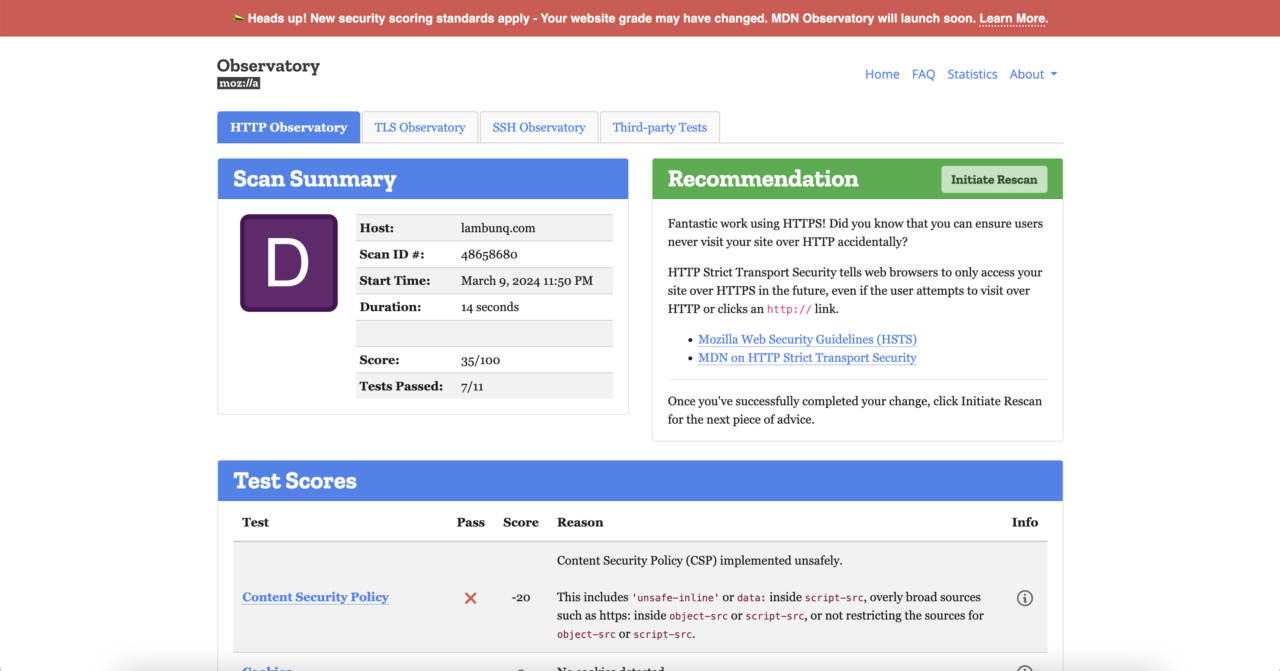Switch to the SSH Observatory tab

538,127
